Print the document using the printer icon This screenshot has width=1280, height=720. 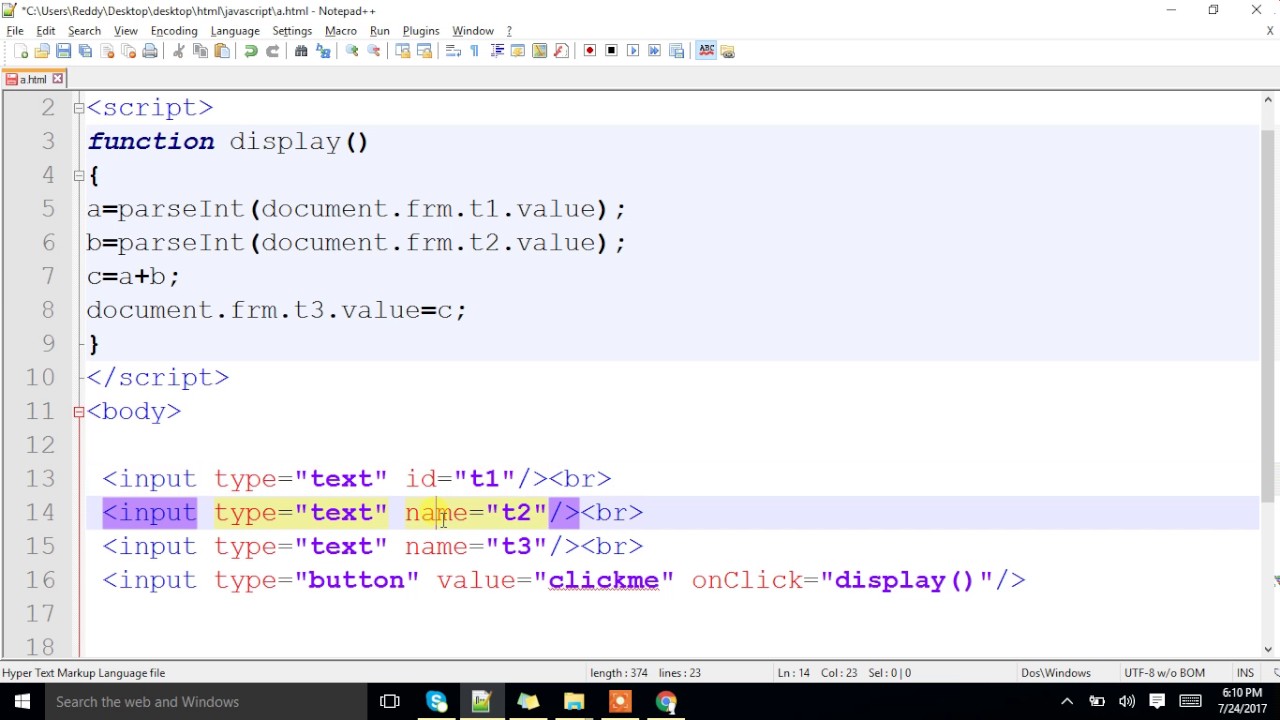(x=150, y=51)
